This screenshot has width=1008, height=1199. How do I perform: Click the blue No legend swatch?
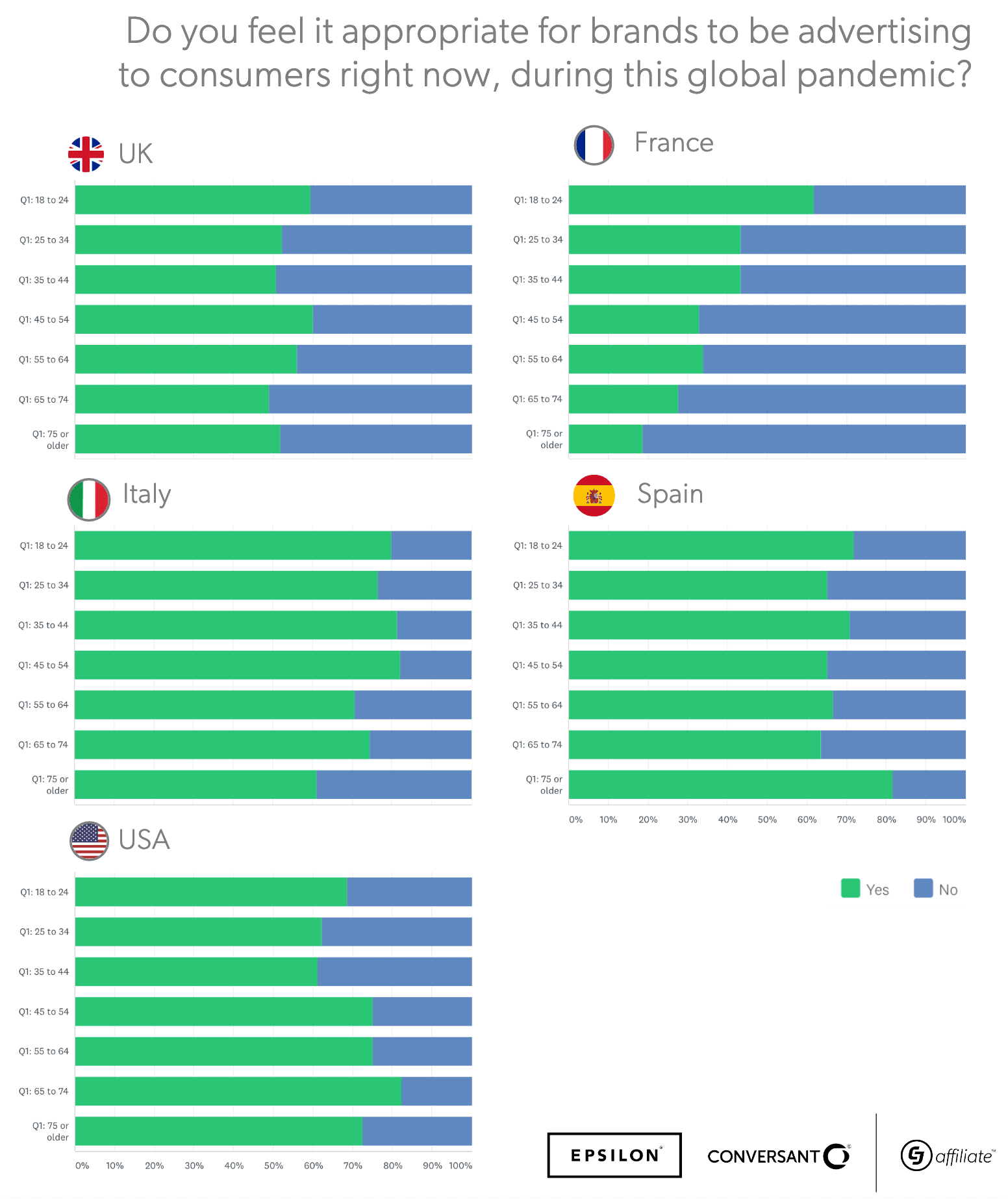tap(923, 888)
